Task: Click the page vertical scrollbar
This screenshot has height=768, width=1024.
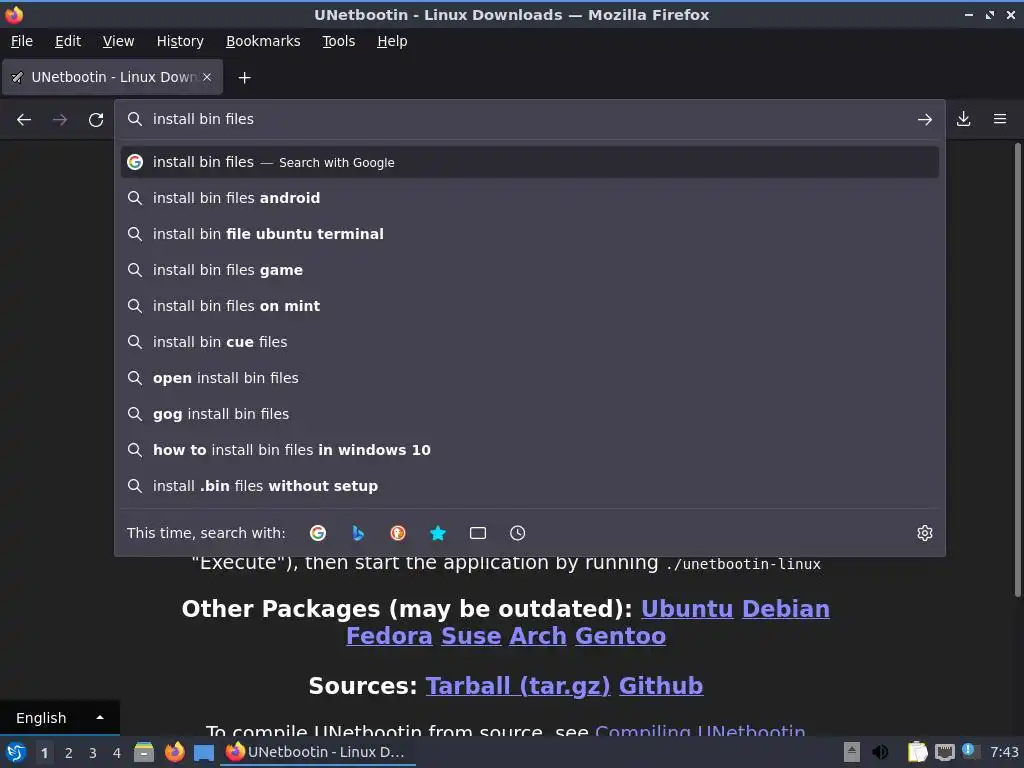Action: [1017, 369]
